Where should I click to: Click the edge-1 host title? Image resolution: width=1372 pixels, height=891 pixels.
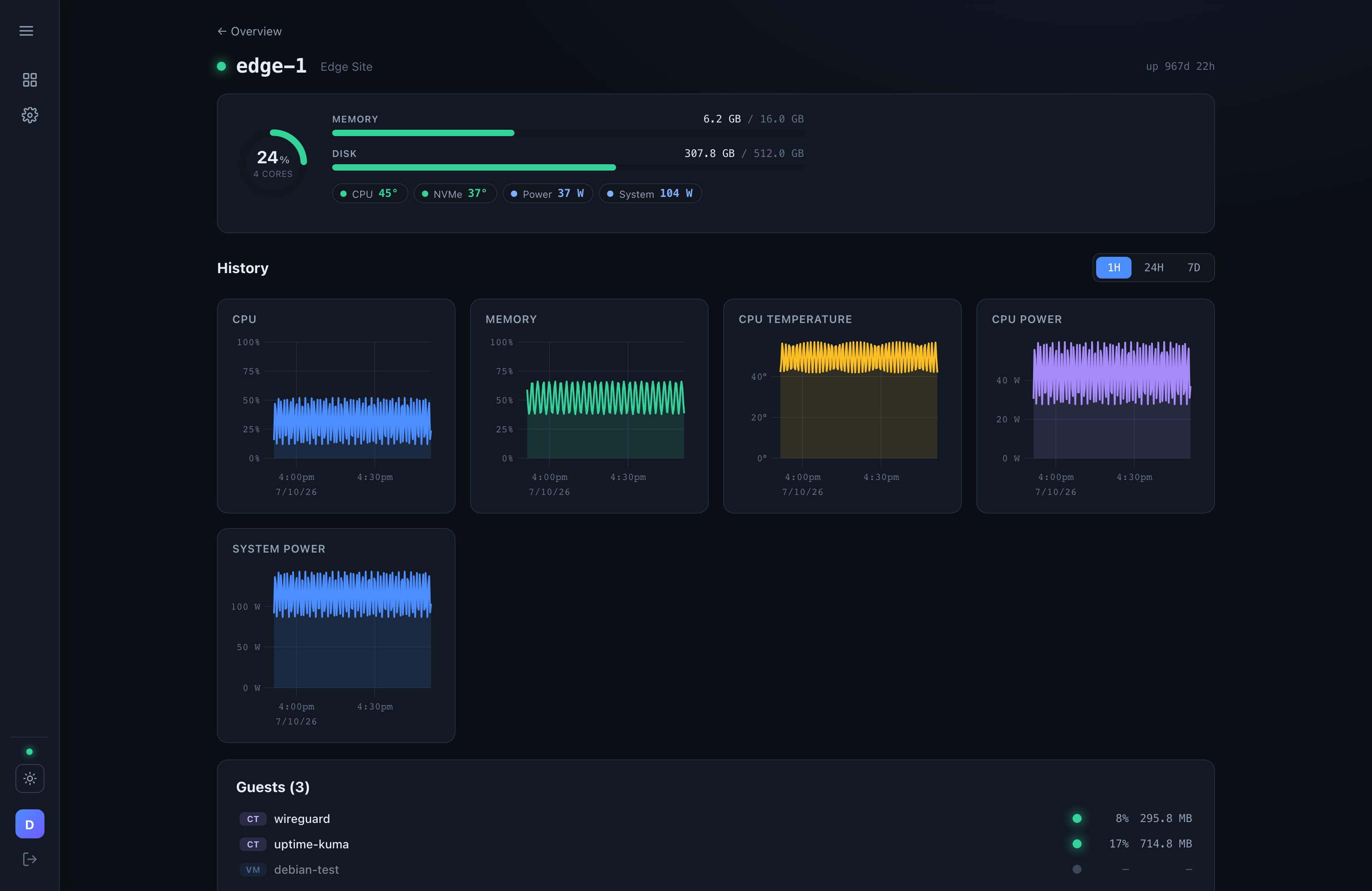[271, 66]
